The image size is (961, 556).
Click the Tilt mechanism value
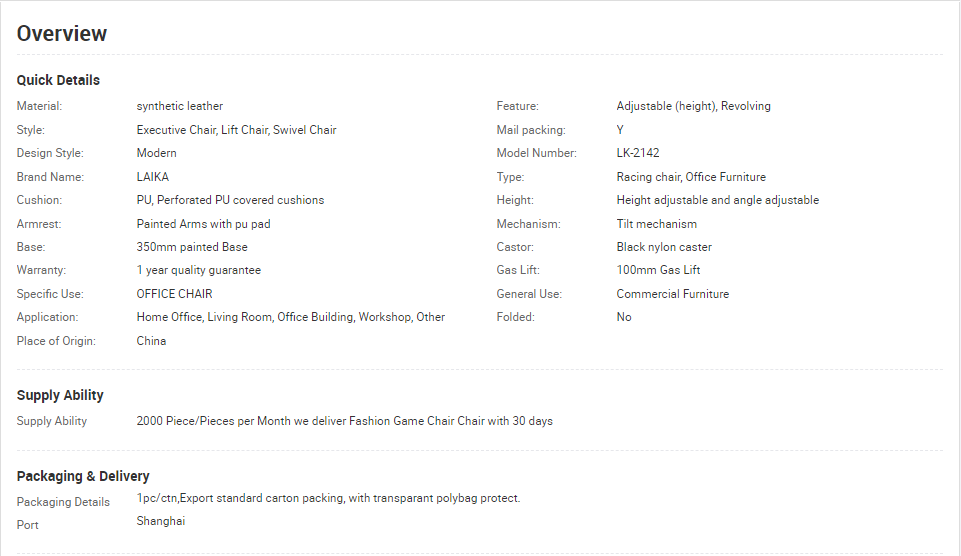click(x=656, y=224)
